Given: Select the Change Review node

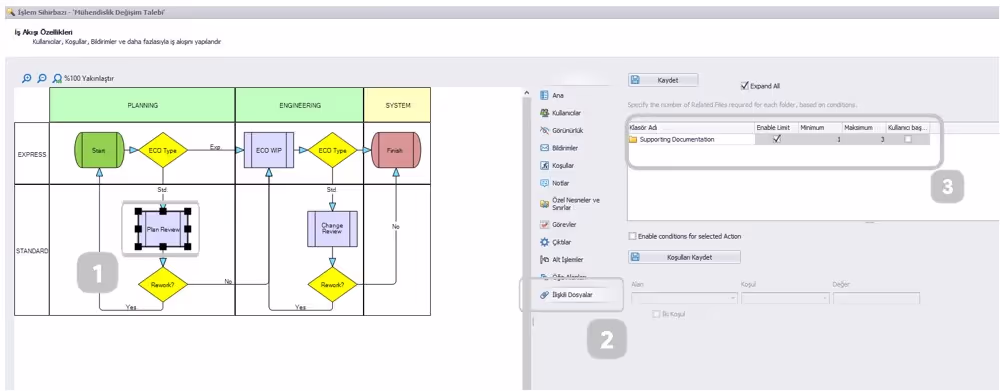Looking at the screenshot, I should click(x=332, y=229).
